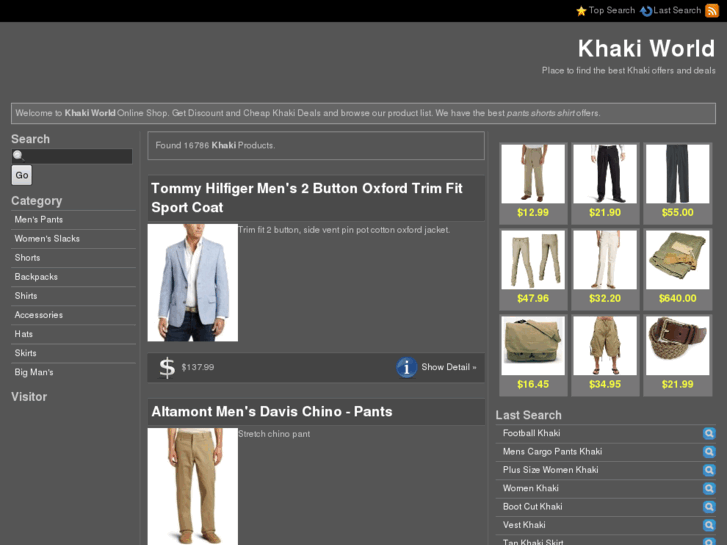Open the $32.20 white pants thumbnail
The width and height of the screenshot is (727, 545).
pos(605,260)
